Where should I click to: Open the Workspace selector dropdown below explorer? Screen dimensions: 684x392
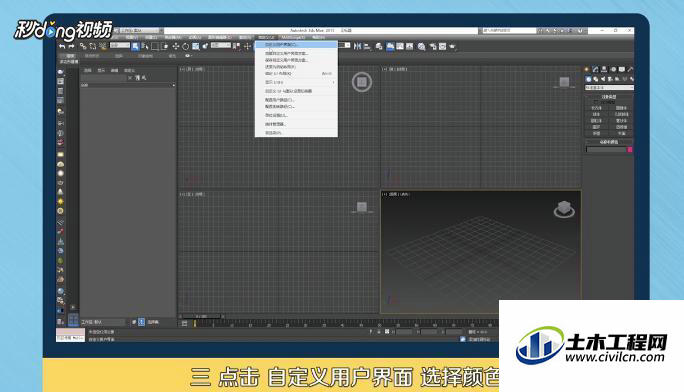point(103,322)
